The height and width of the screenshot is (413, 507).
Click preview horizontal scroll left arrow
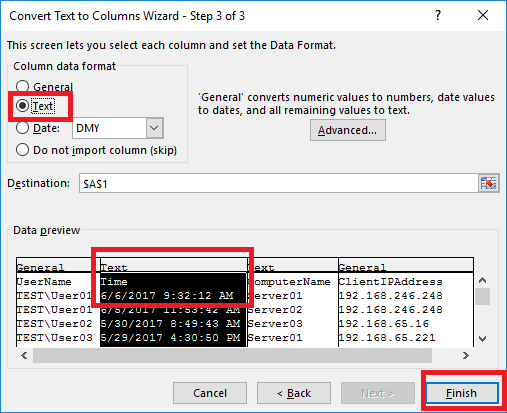(24, 356)
